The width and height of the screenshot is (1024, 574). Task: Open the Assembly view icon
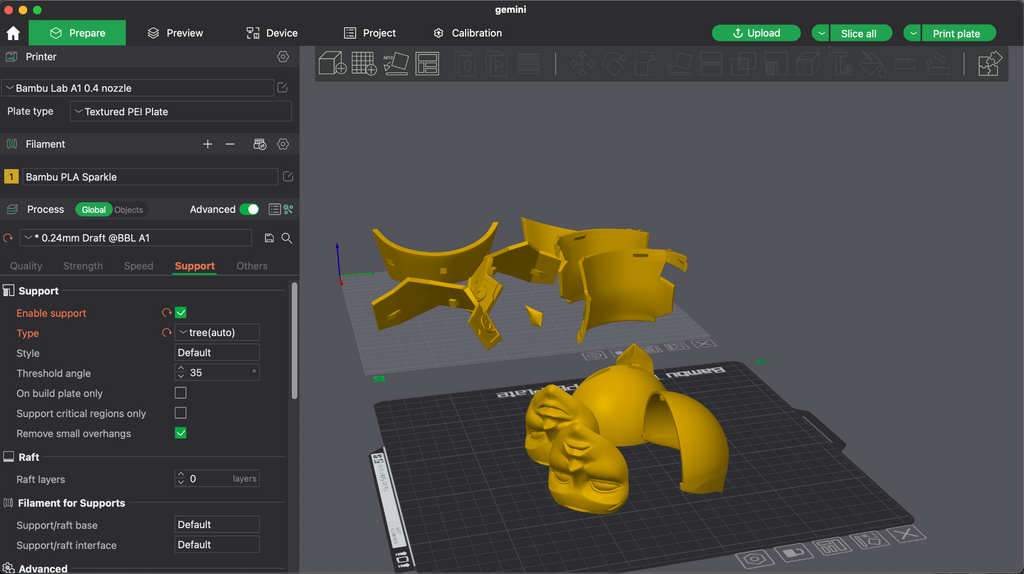(x=989, y=64)
